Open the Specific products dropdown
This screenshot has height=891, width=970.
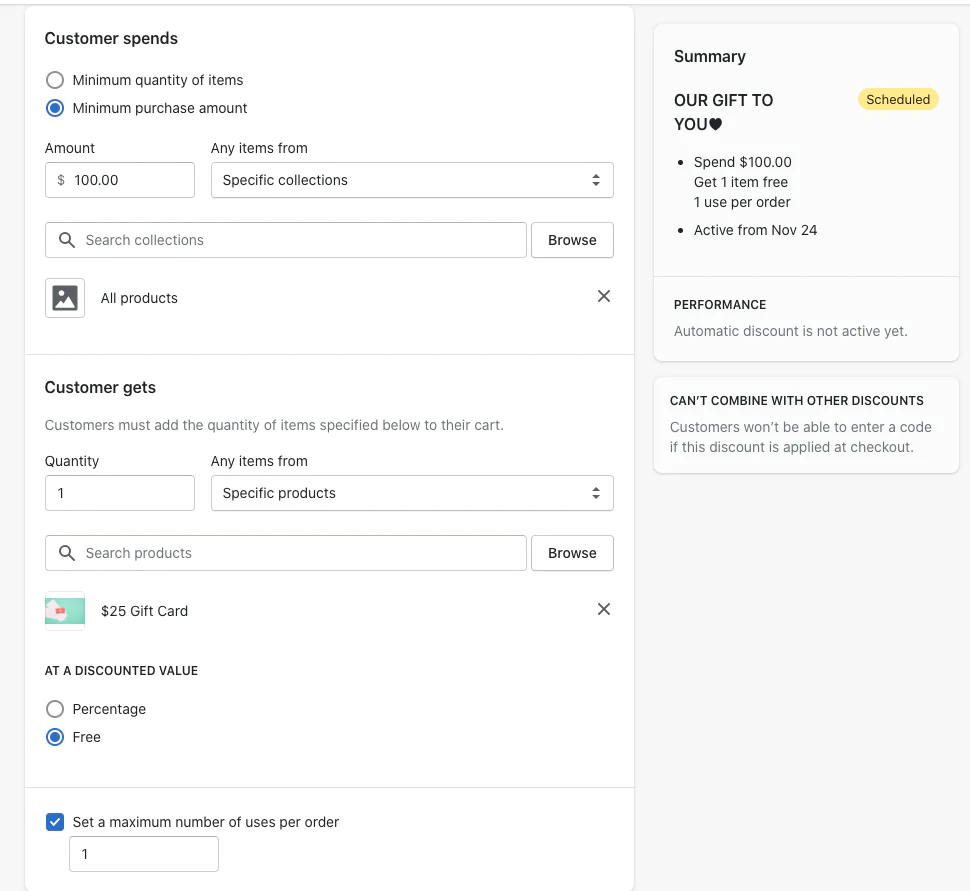(x=412, y=493)
